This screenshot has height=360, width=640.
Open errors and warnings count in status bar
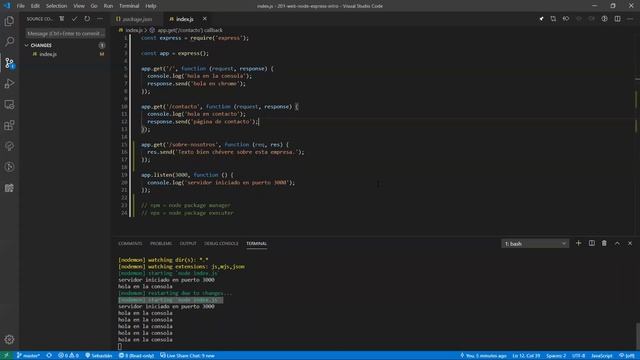click(68, 356)
